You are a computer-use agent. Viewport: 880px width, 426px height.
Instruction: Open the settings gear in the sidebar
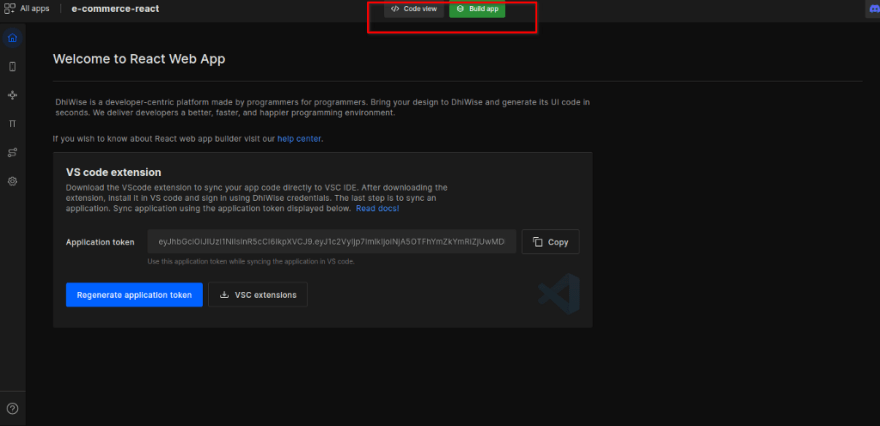(x=12, y=181)
